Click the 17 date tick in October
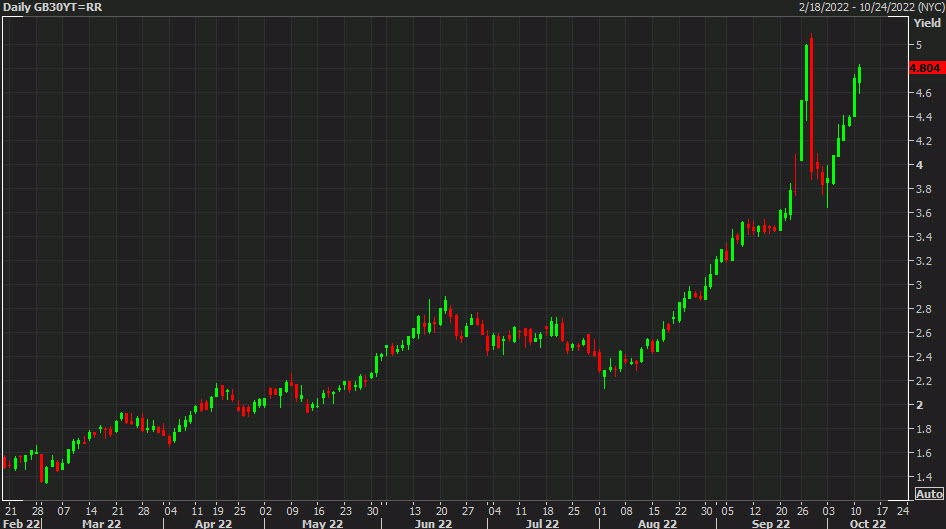The image size is (946, 529). point(882,511)
